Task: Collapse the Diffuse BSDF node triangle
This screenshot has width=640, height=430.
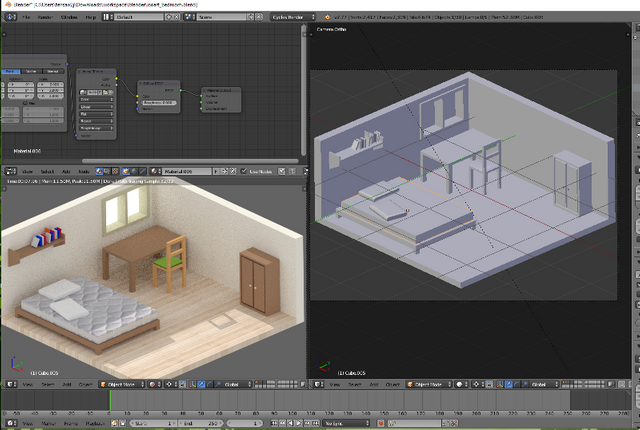Action: click(x=140, y=83)
